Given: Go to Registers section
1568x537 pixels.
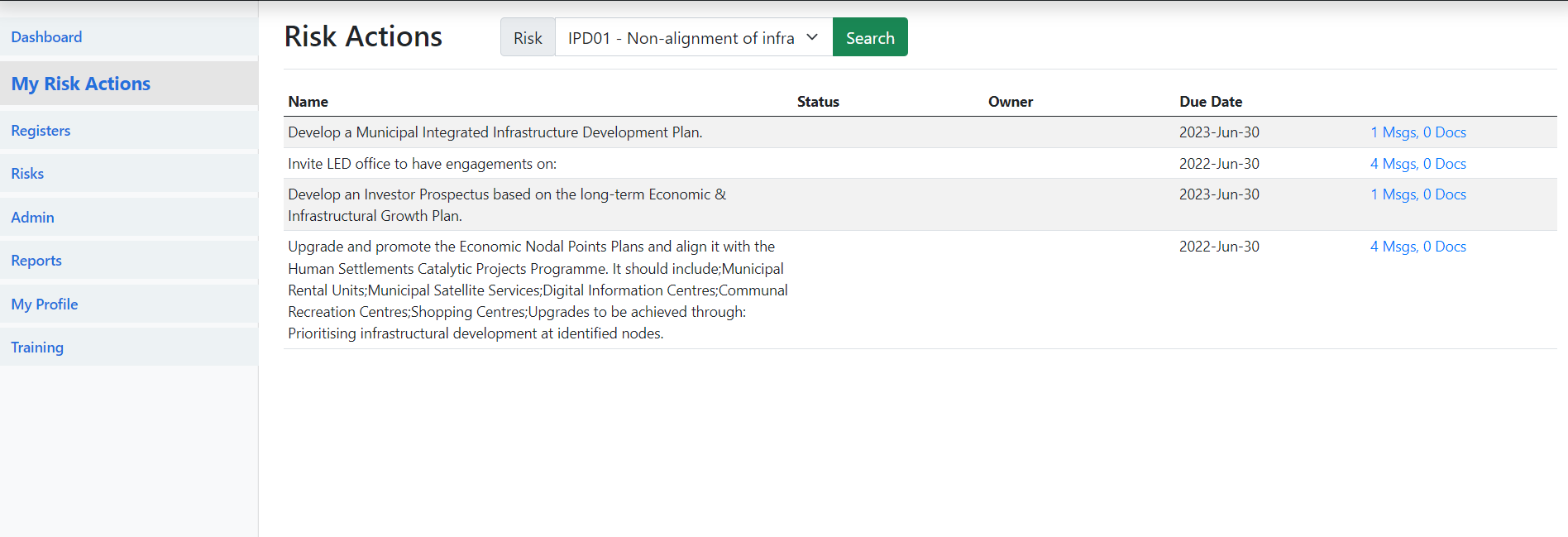Looking at the screenshot, I should click(x=41, y=131).
